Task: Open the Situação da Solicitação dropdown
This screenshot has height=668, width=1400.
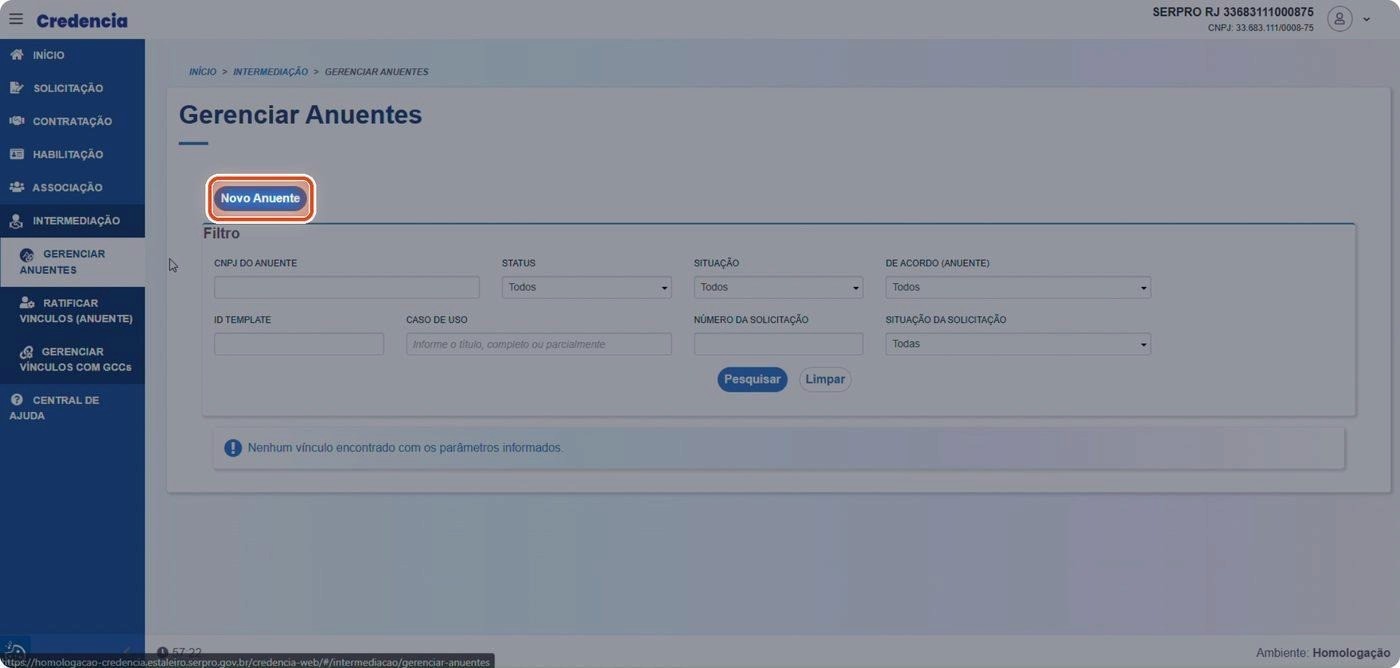Action: (1018, 344)
